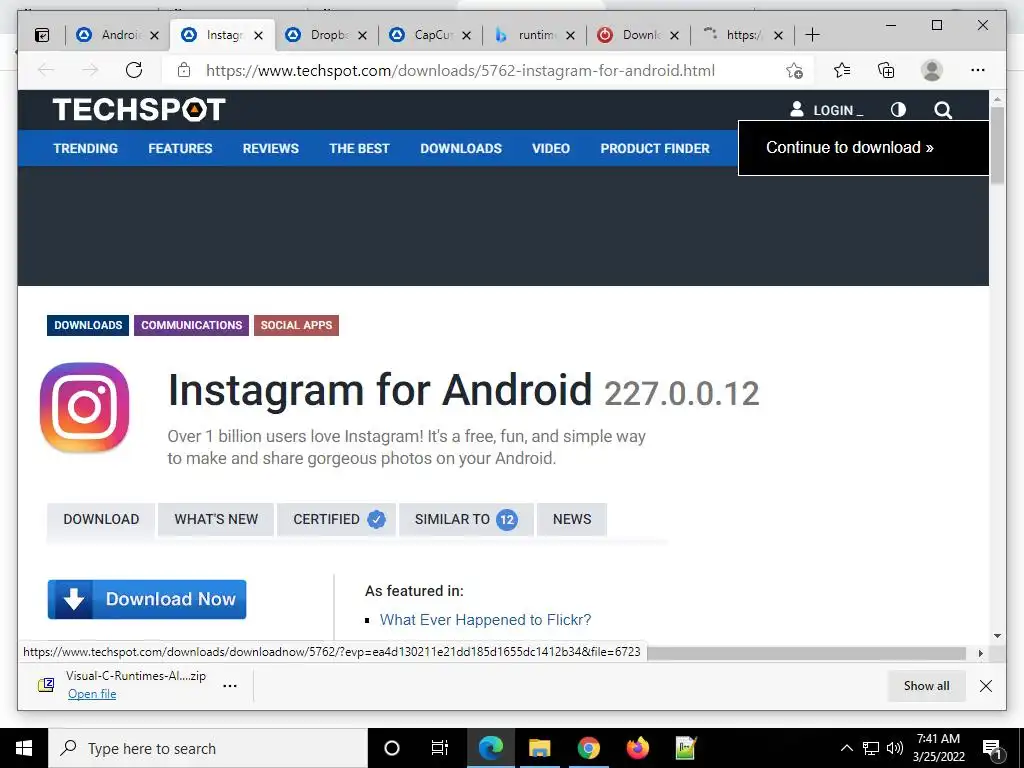Close the downloads bar
Screen dimensions: 1024x768
(986, 686)
